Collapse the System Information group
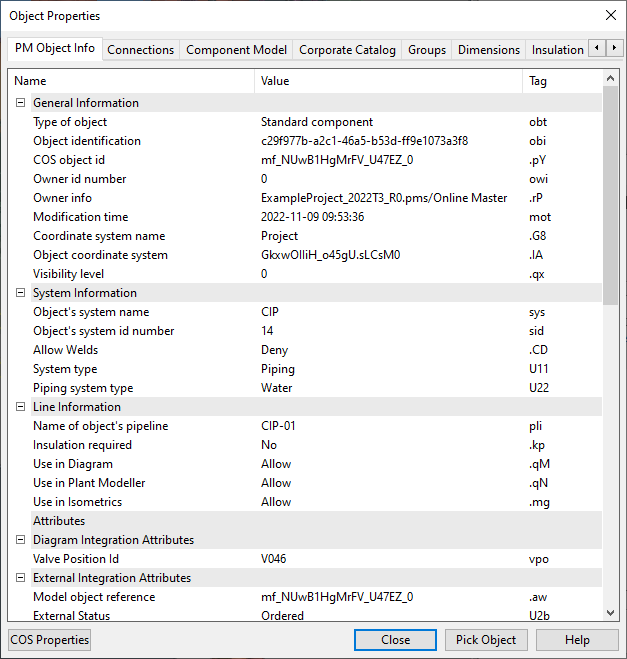This screenshot has width=627, height=659. coord(20,293)
